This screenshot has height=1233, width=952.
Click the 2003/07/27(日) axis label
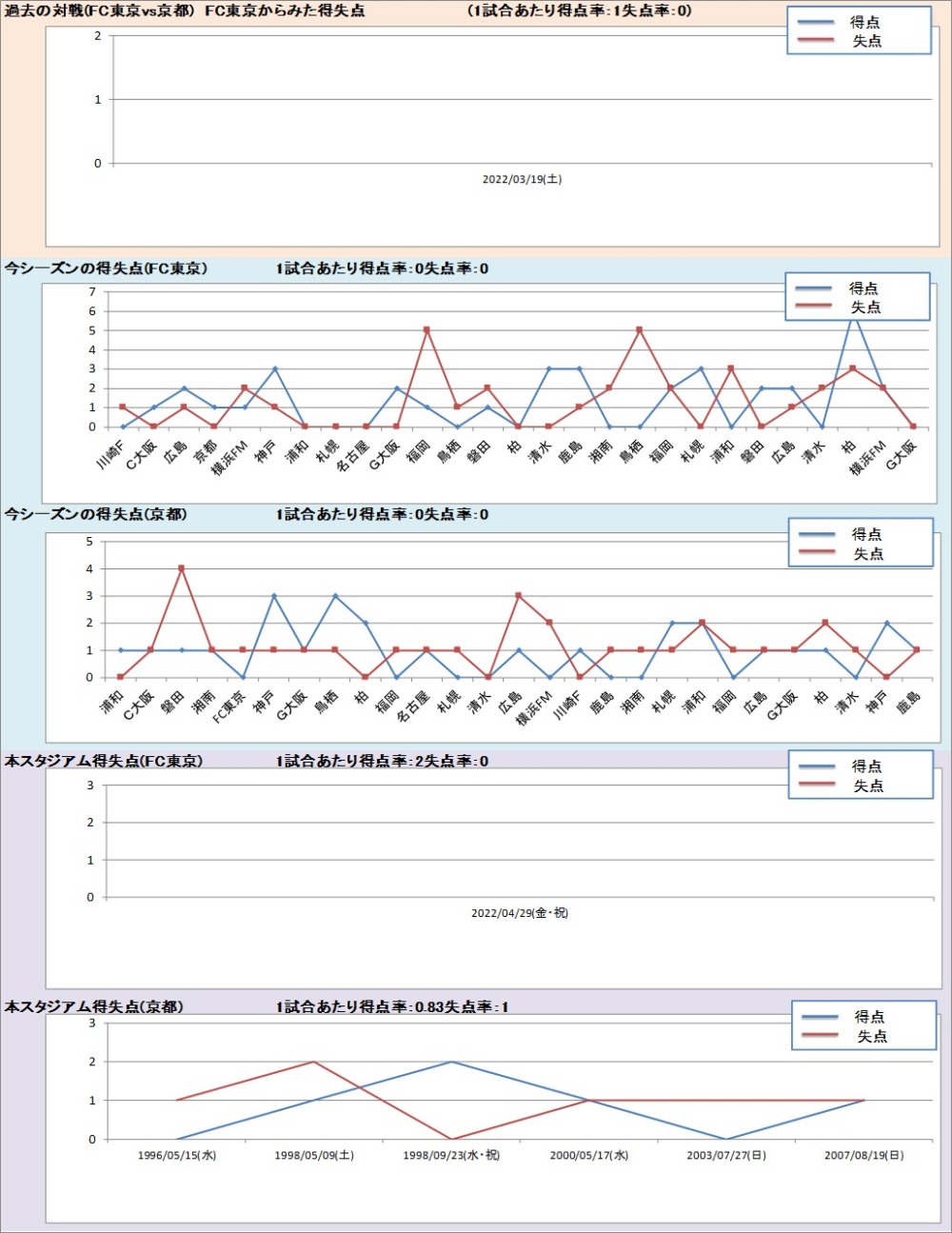[726, 1155]
